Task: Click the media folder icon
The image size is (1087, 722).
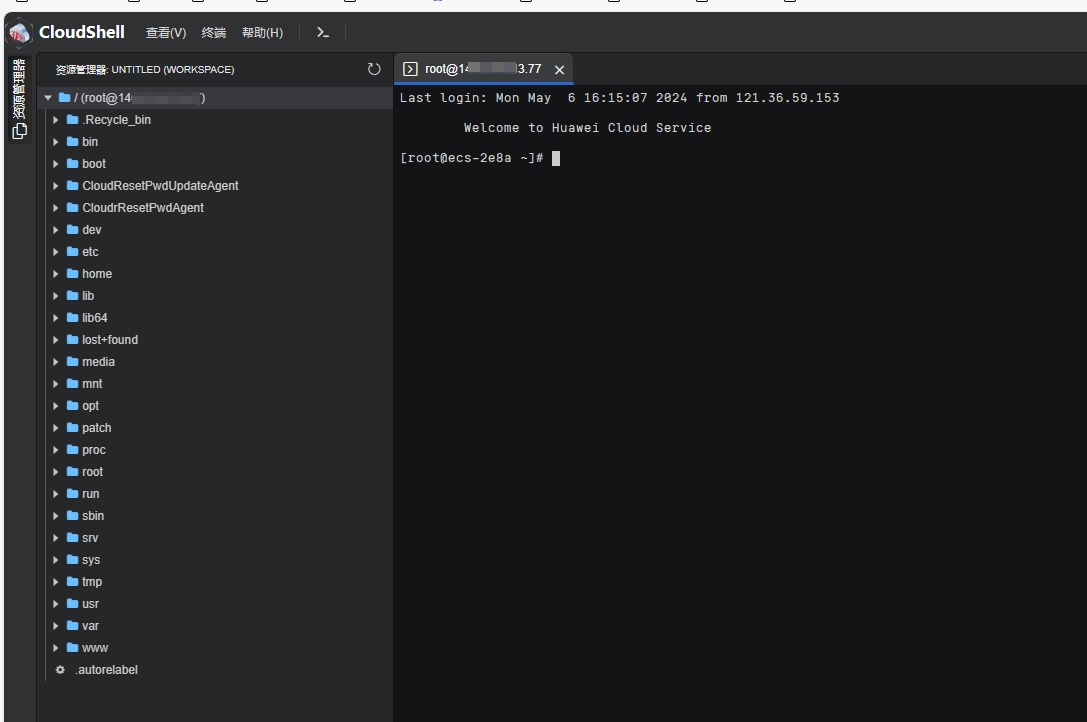Action: coord(72,361)
